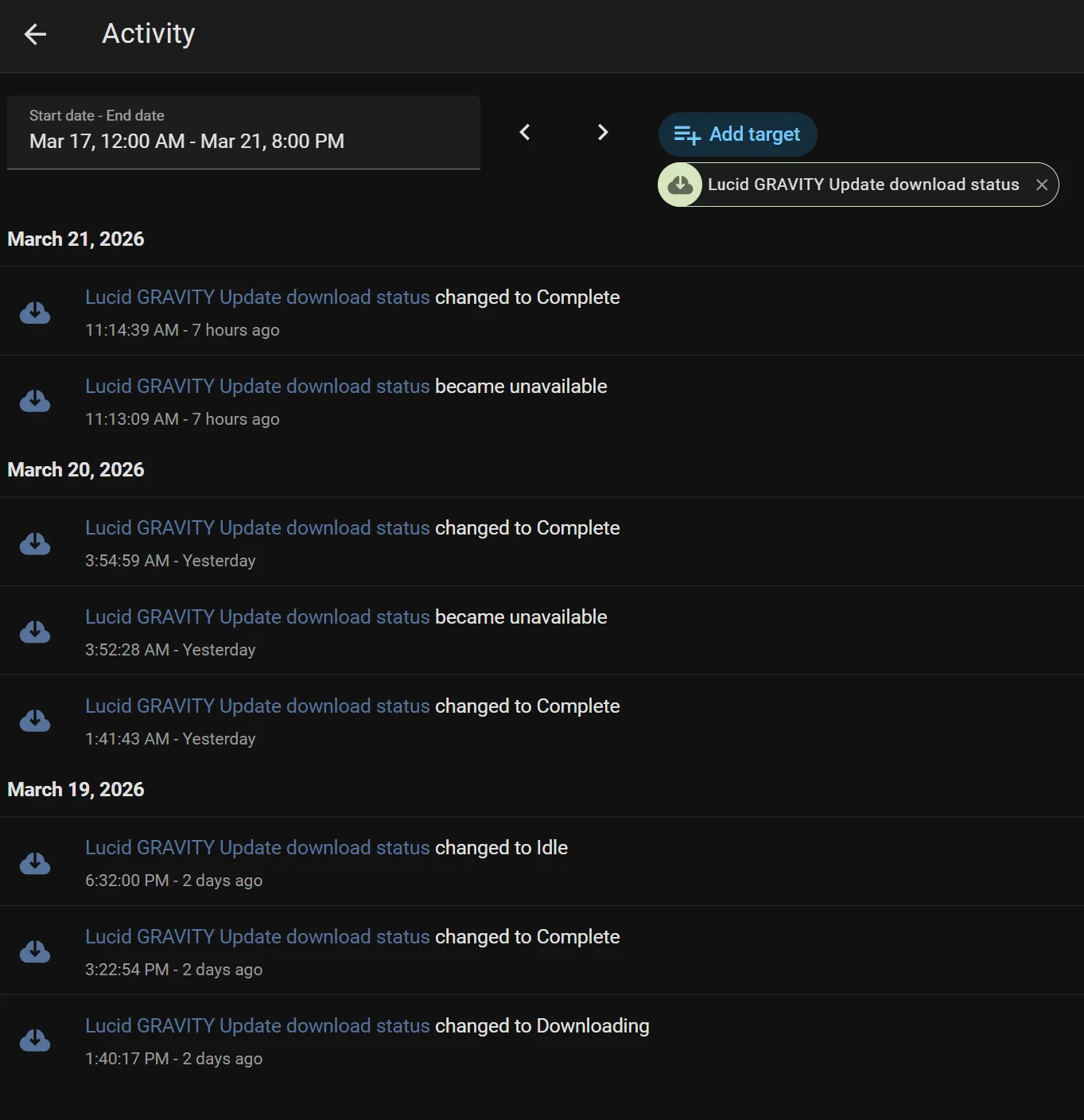Click the 11:13:09 AM - 7 hours ago timestamp
This screenshot has height=1120, width=1084.
[x=182, y=419]
